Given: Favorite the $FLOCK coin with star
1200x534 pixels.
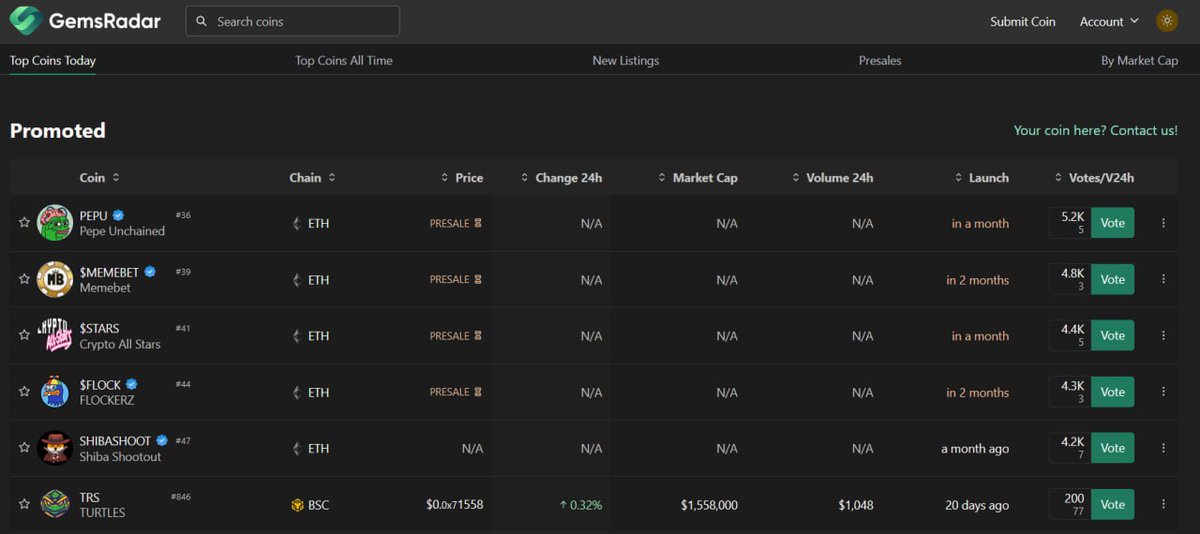Looking at the screenshot, I should 24,392.
